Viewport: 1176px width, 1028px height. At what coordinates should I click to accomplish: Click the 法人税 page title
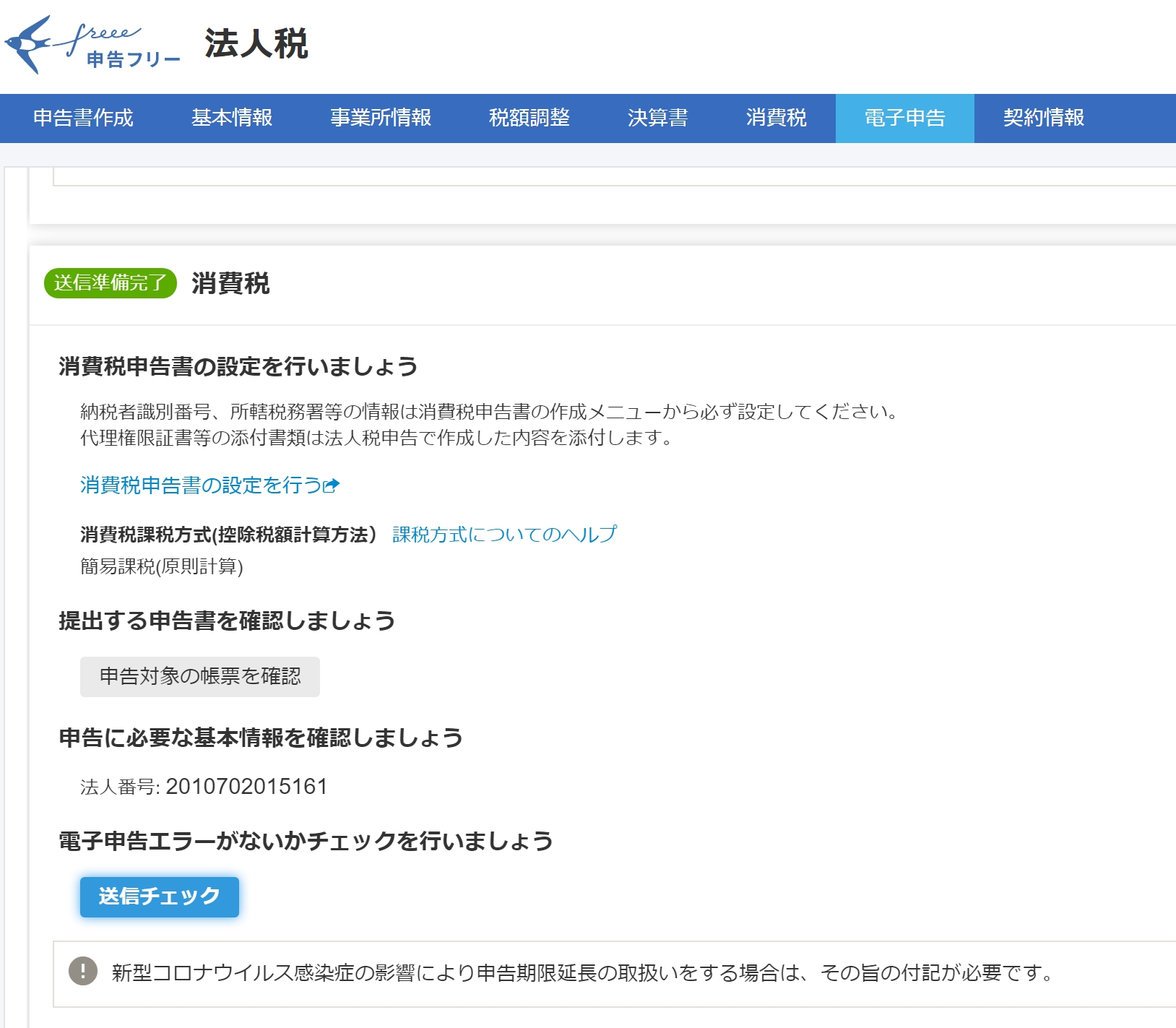(x=256, y=43)
